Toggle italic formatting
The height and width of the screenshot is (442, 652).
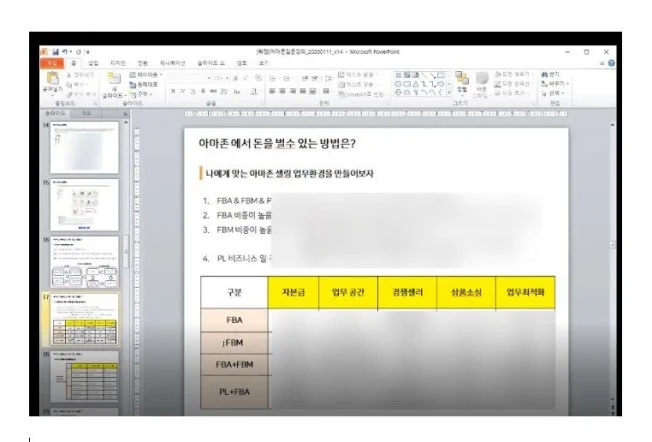182,91
